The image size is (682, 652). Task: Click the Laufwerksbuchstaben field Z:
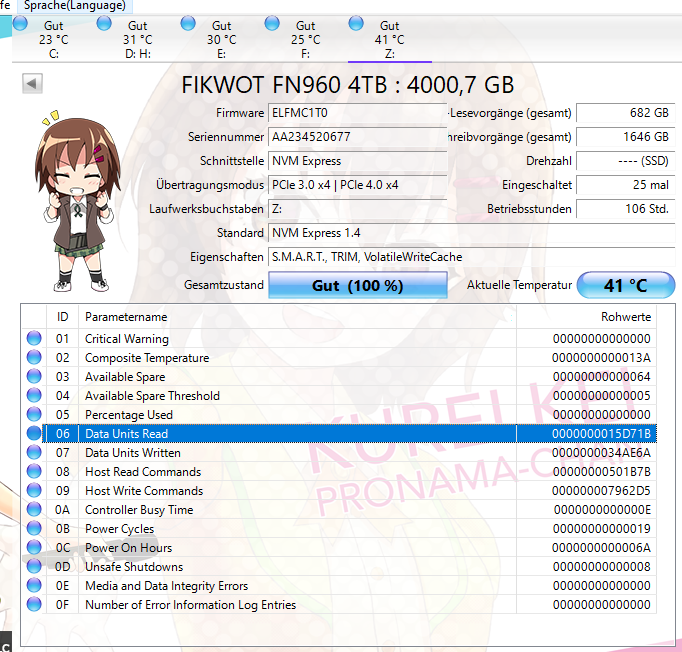(x=358, y=209)
